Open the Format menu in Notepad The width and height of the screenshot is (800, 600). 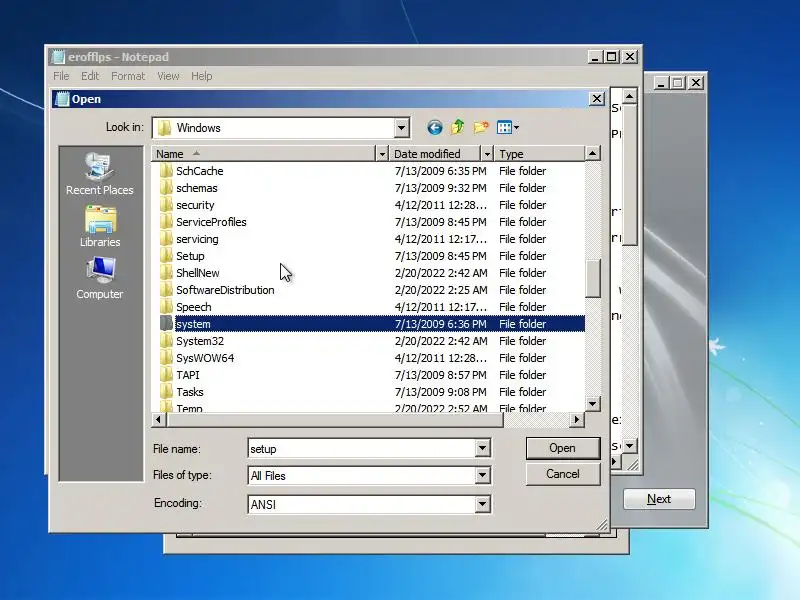[128, 76]
